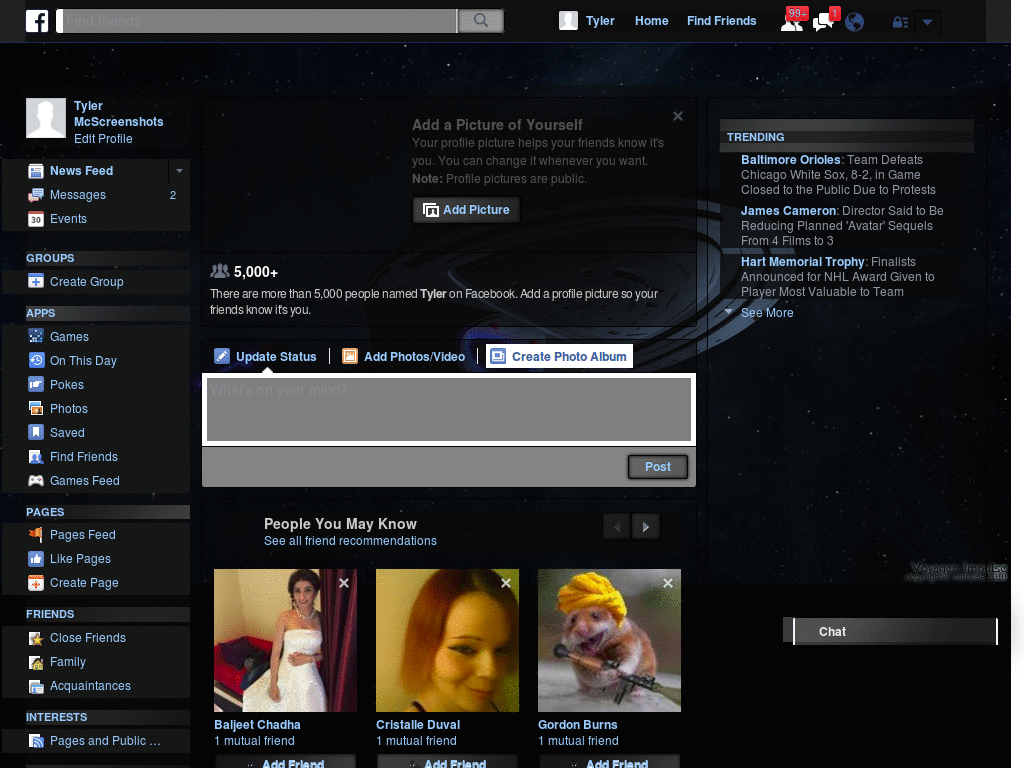Open notifications globe icon
This screenshot has width=1024, height=768.
pos(854,22)
